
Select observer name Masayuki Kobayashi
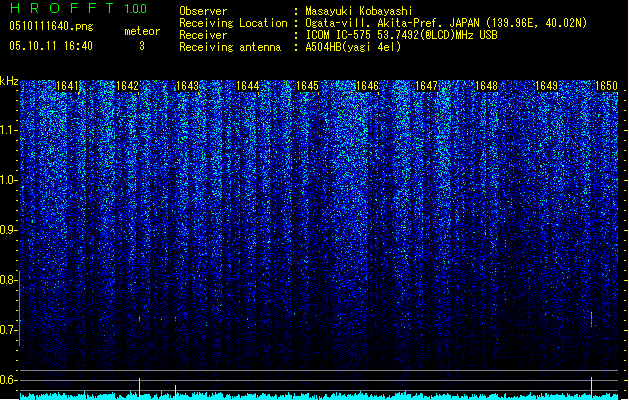coord(359,11)
